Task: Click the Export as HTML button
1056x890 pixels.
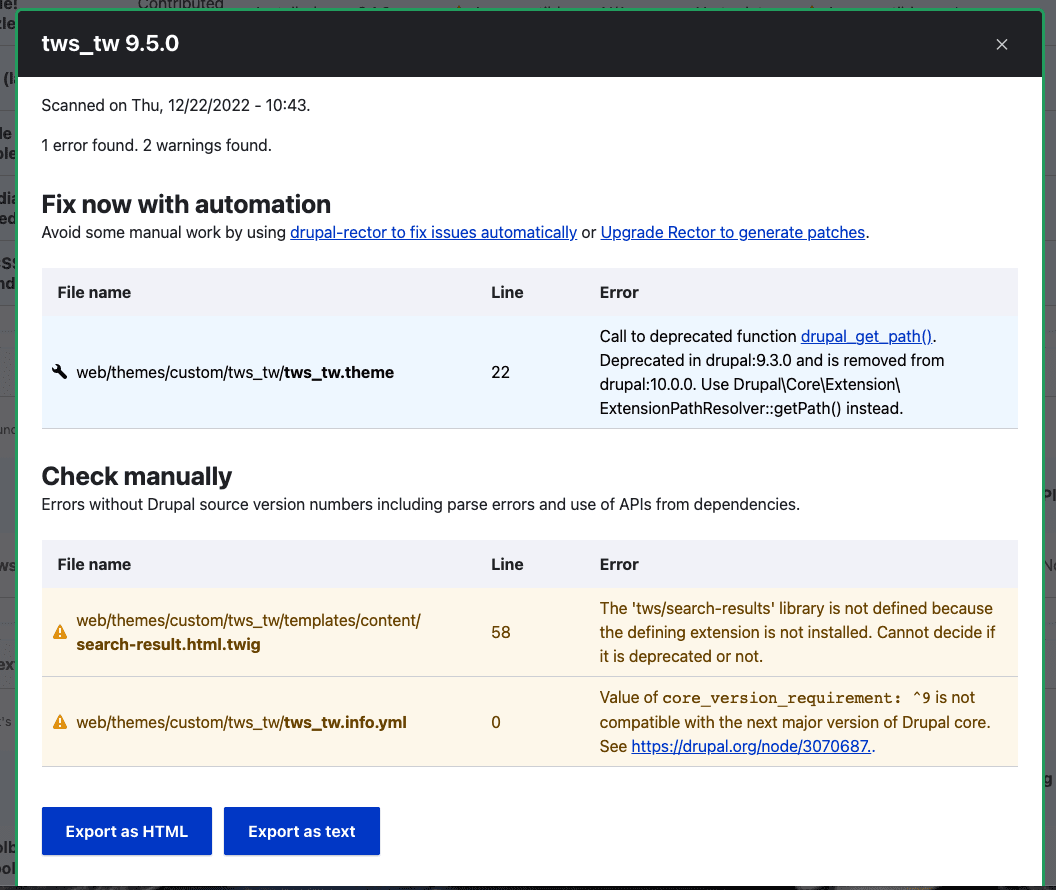Action: pyautogui.click(x=126, y=830)
